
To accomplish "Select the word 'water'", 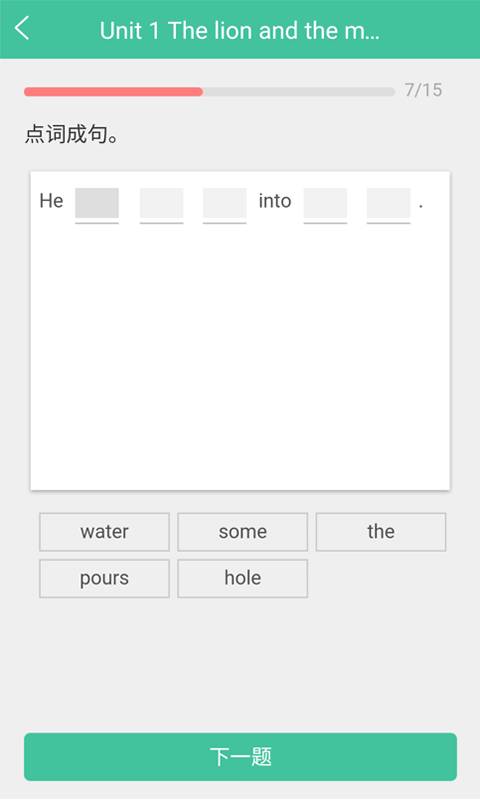I will point(105,532).
